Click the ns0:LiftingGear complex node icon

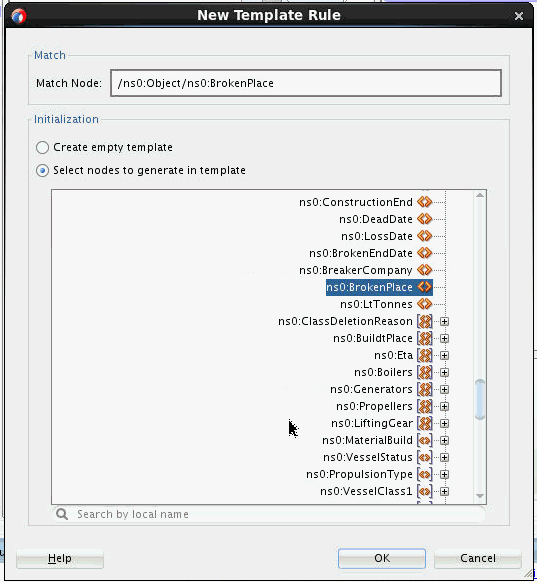pos(425,424)
